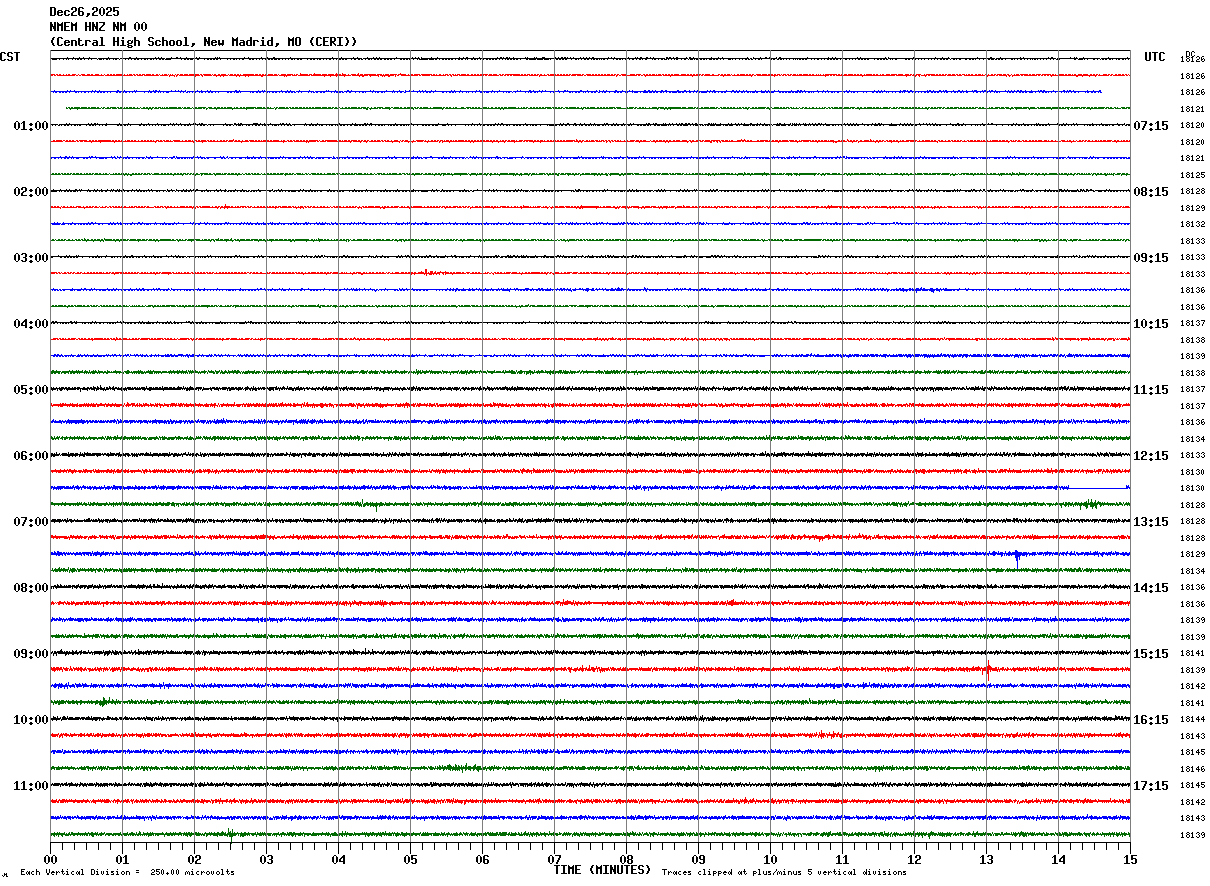
Task: Select the 03:00 CST row label
Action: tap(31, 258)
